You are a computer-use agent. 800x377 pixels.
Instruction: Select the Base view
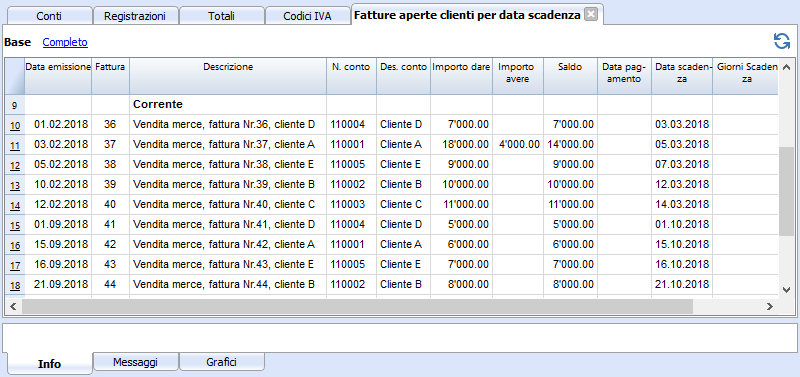[17, 42]
